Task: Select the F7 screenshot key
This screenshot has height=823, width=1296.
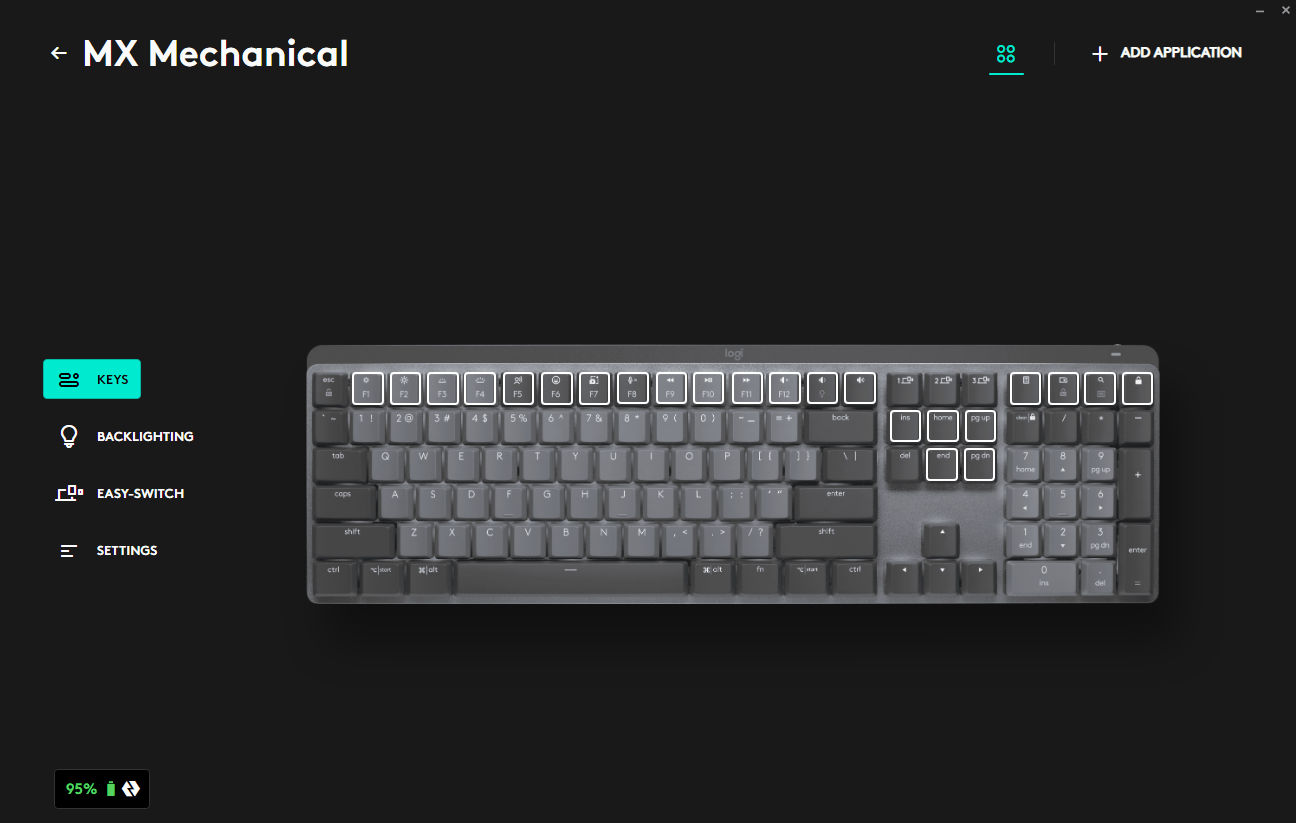Action: [x=594, y=388]
